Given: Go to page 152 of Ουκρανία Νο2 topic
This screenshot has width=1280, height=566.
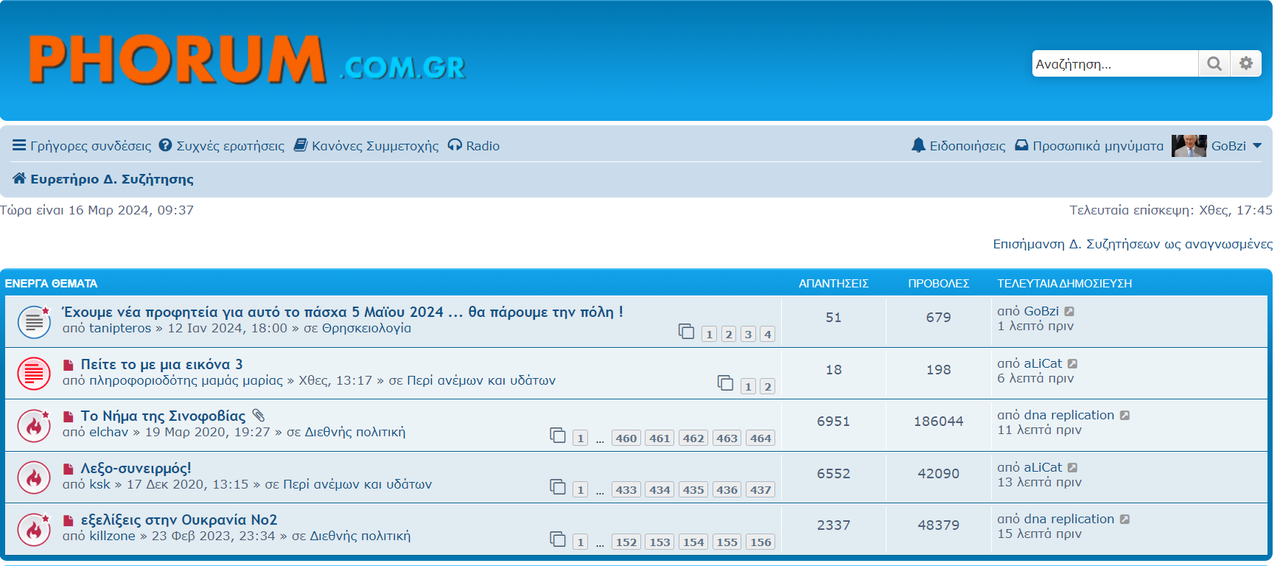Looking at the screenshot, I should (x=627, y=542).
